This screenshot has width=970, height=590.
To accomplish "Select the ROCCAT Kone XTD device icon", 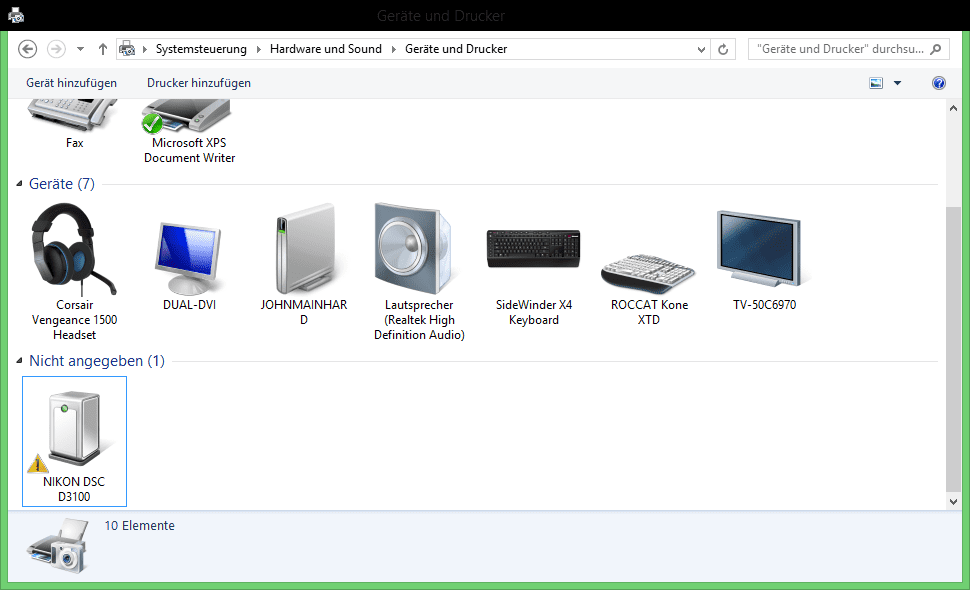I will click(x=648, y=273).
